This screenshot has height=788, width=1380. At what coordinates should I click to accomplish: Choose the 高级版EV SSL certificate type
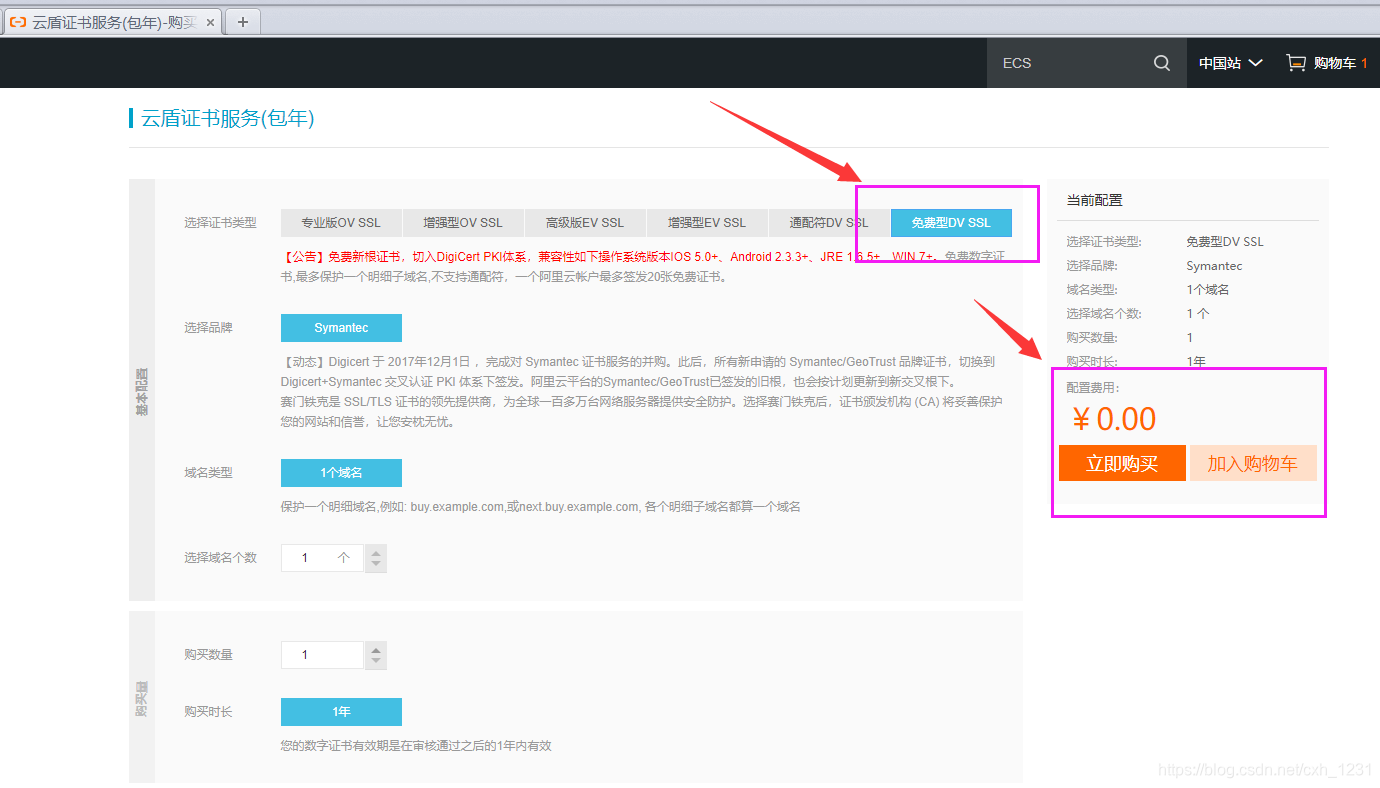tap(585, 222)
